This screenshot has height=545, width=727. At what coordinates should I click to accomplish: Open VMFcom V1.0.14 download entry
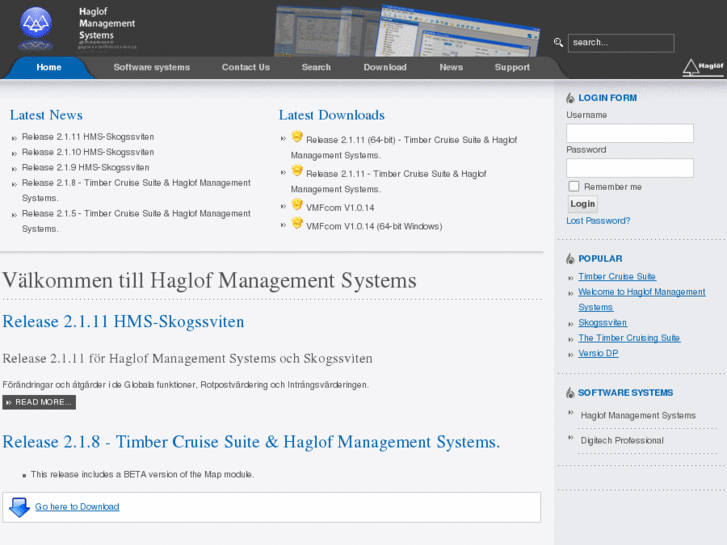tap(340, 208)
